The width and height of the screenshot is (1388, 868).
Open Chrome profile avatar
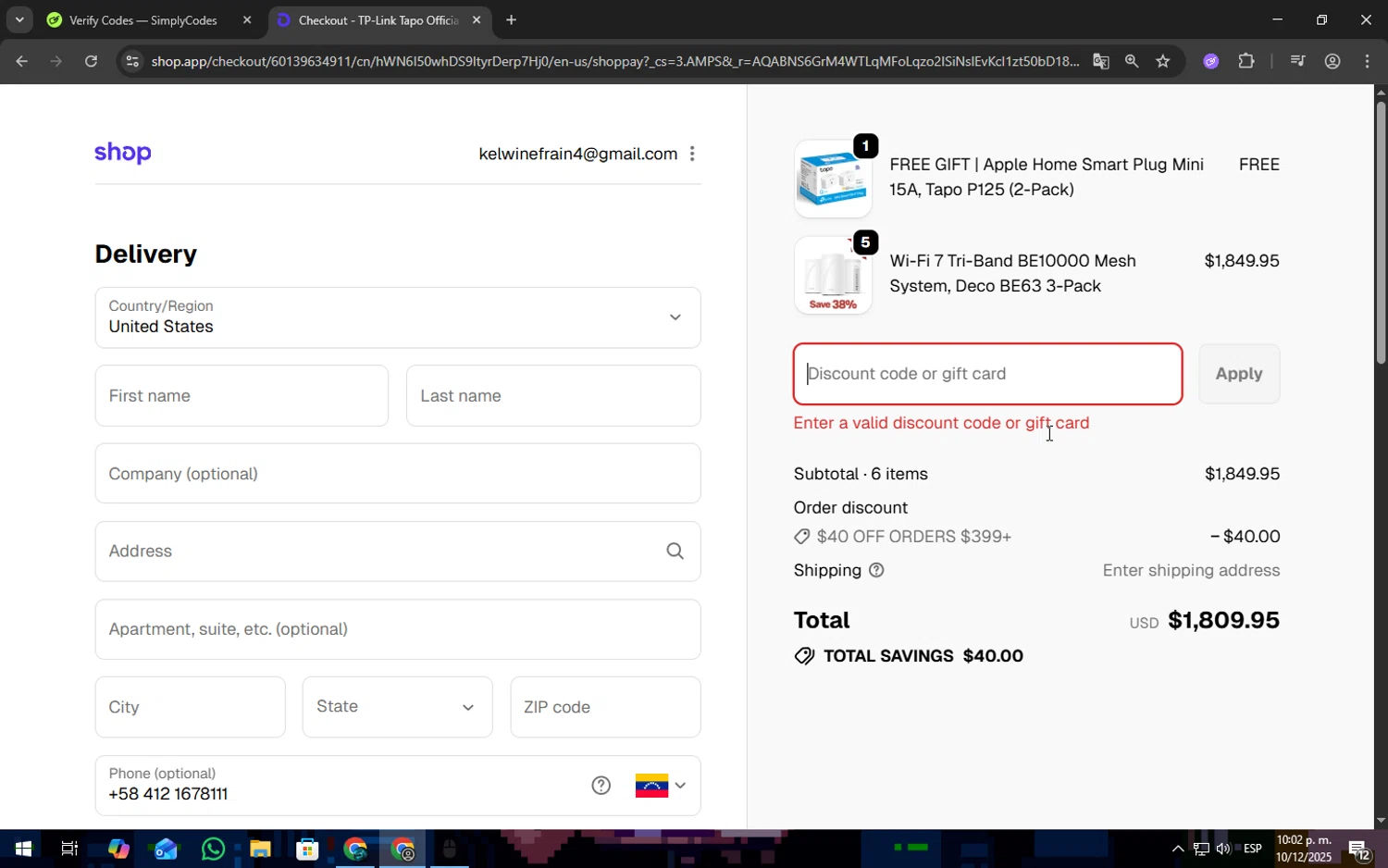tap(1332, 61)
